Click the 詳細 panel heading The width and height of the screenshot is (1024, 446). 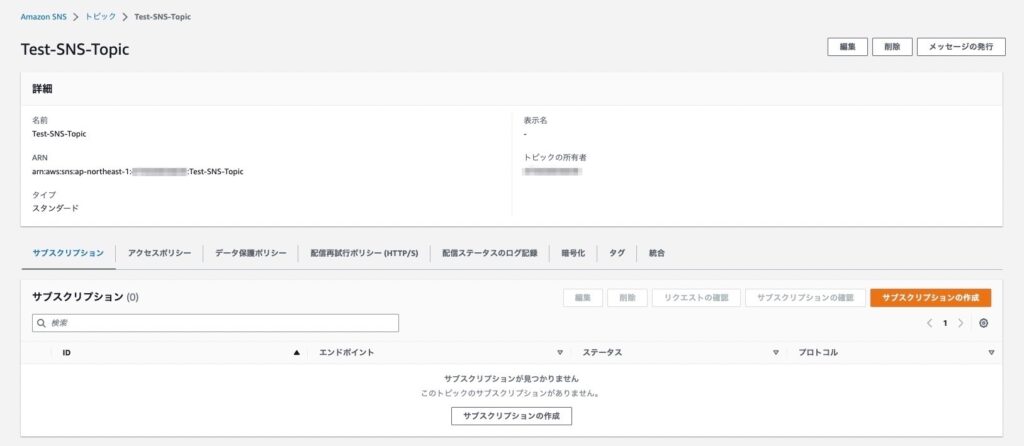tap(42, 89)
